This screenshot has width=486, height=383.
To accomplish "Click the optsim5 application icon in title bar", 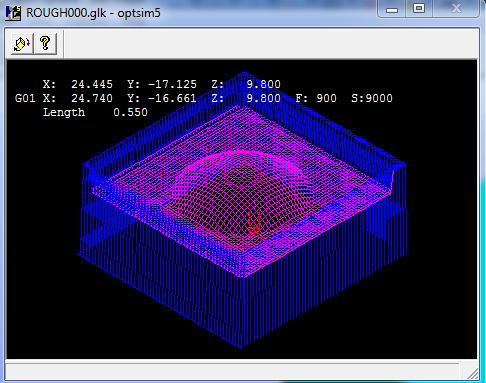I will tap(13, 13).
